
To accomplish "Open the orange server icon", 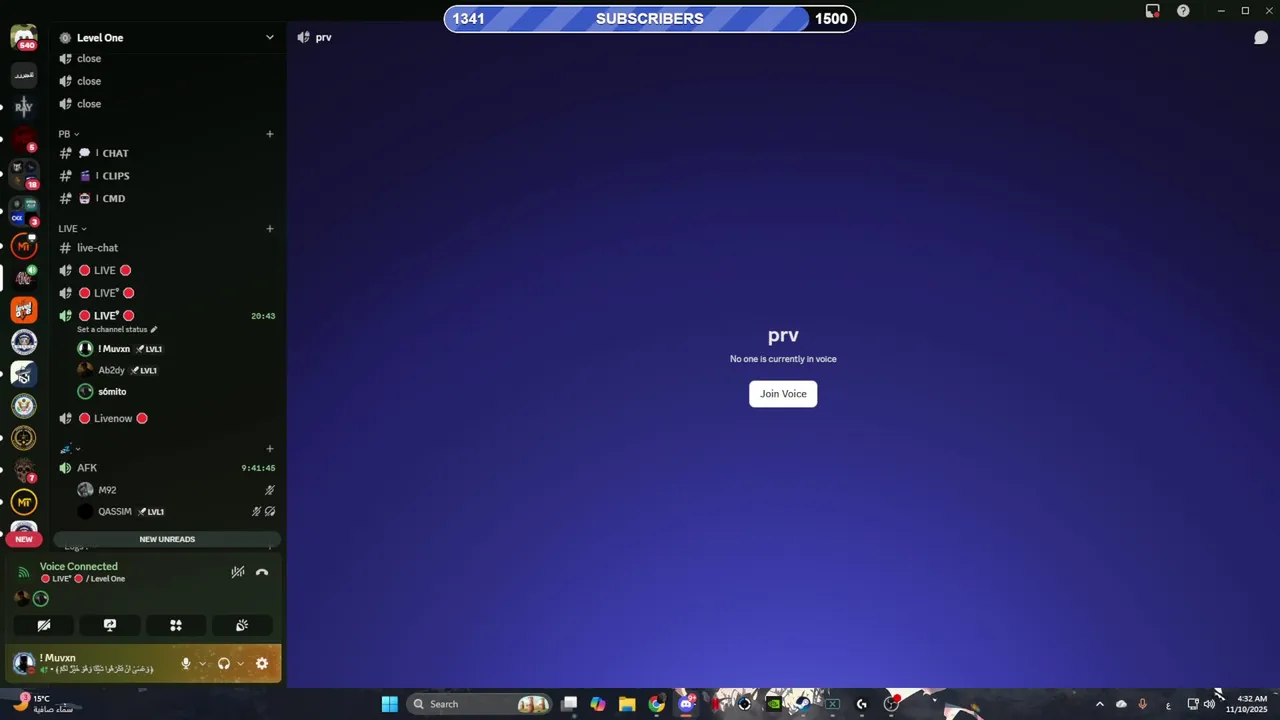I will coord(24,310).
